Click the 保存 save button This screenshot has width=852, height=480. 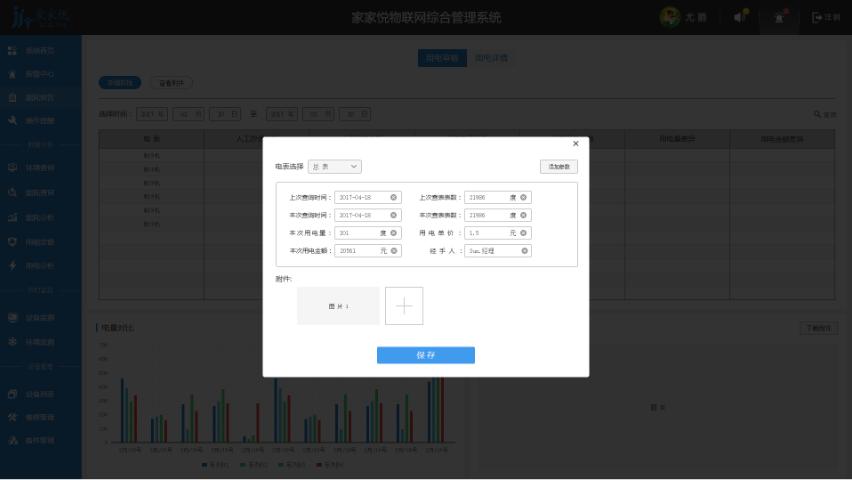click(425, 355)
